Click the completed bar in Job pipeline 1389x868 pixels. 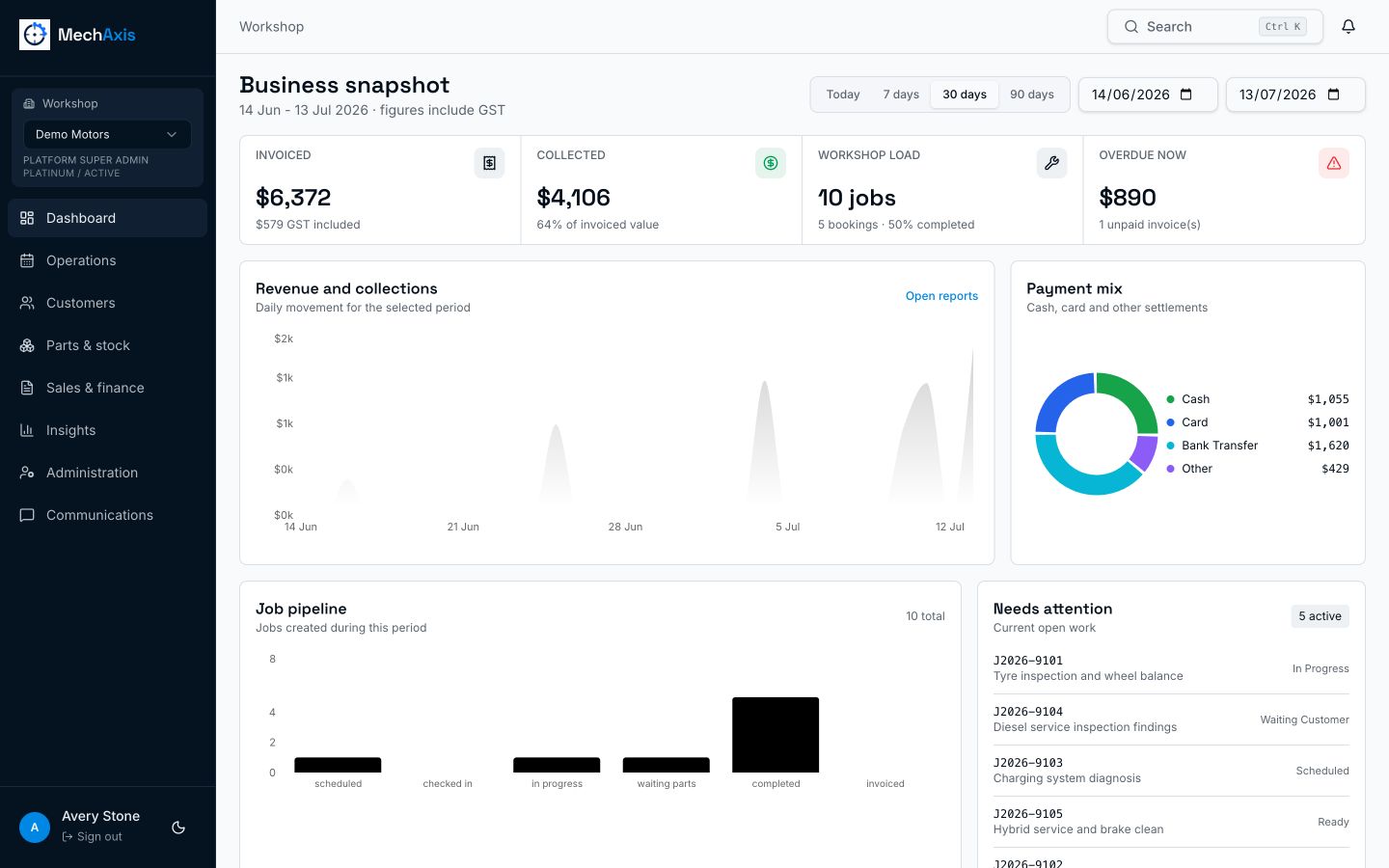pos(776,735)
